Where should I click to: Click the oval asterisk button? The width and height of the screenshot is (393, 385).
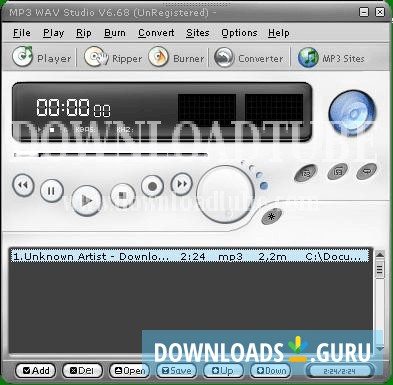[x=271, y=217]
